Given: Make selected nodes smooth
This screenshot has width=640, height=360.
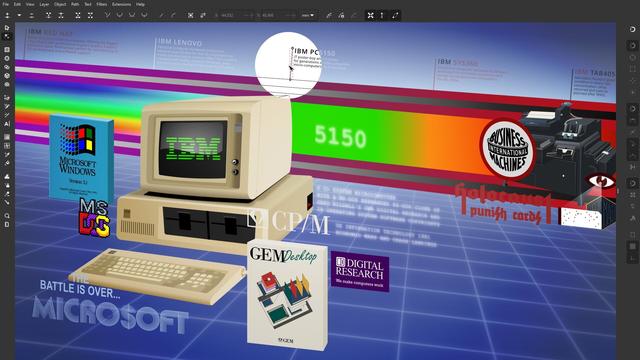Looking at the screenshot, I should tap(119, 15).
